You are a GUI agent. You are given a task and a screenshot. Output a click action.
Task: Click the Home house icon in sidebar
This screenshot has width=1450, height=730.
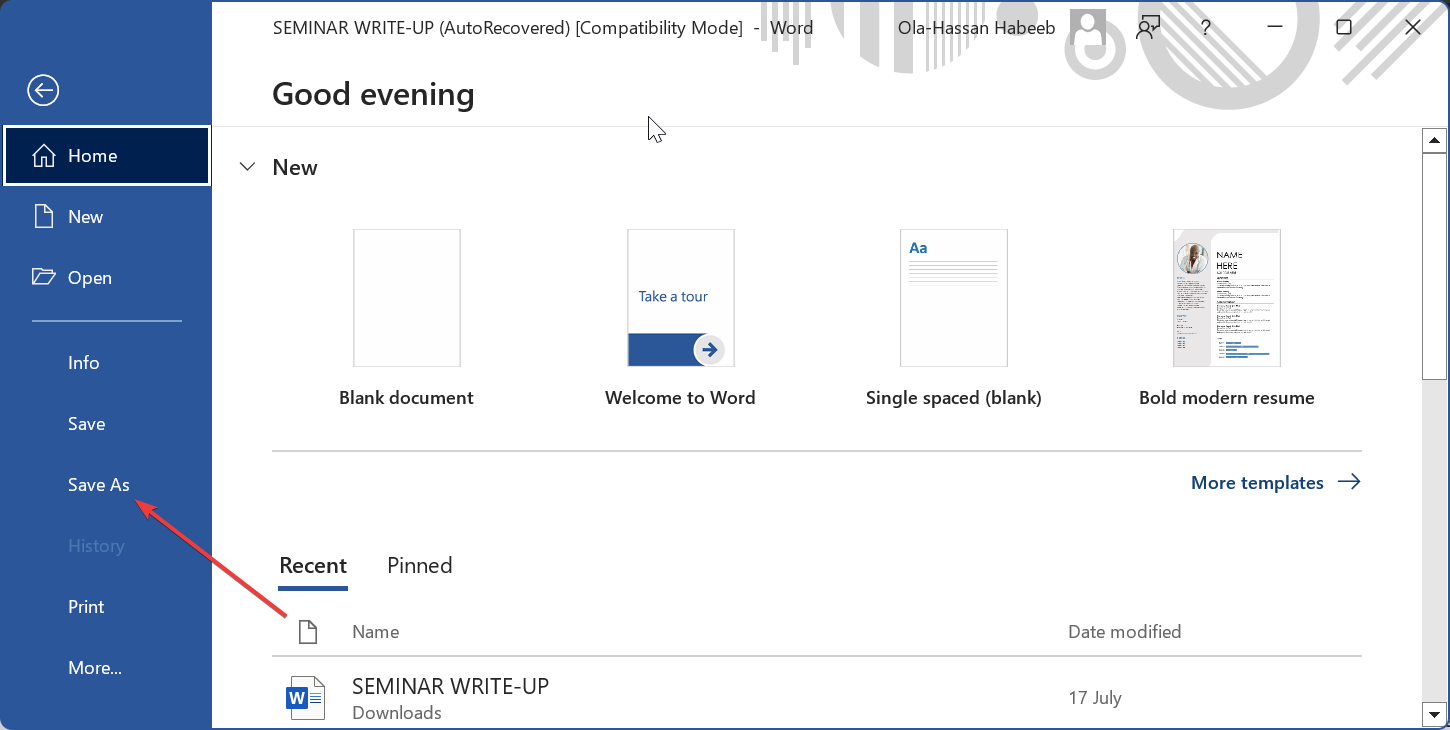click(43, 156)
